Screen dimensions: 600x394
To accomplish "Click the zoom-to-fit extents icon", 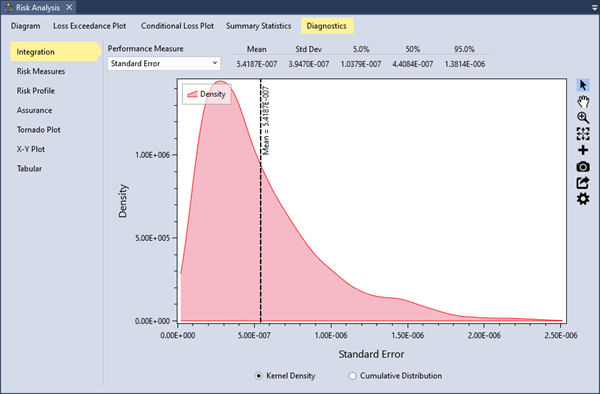I will 583,134.
